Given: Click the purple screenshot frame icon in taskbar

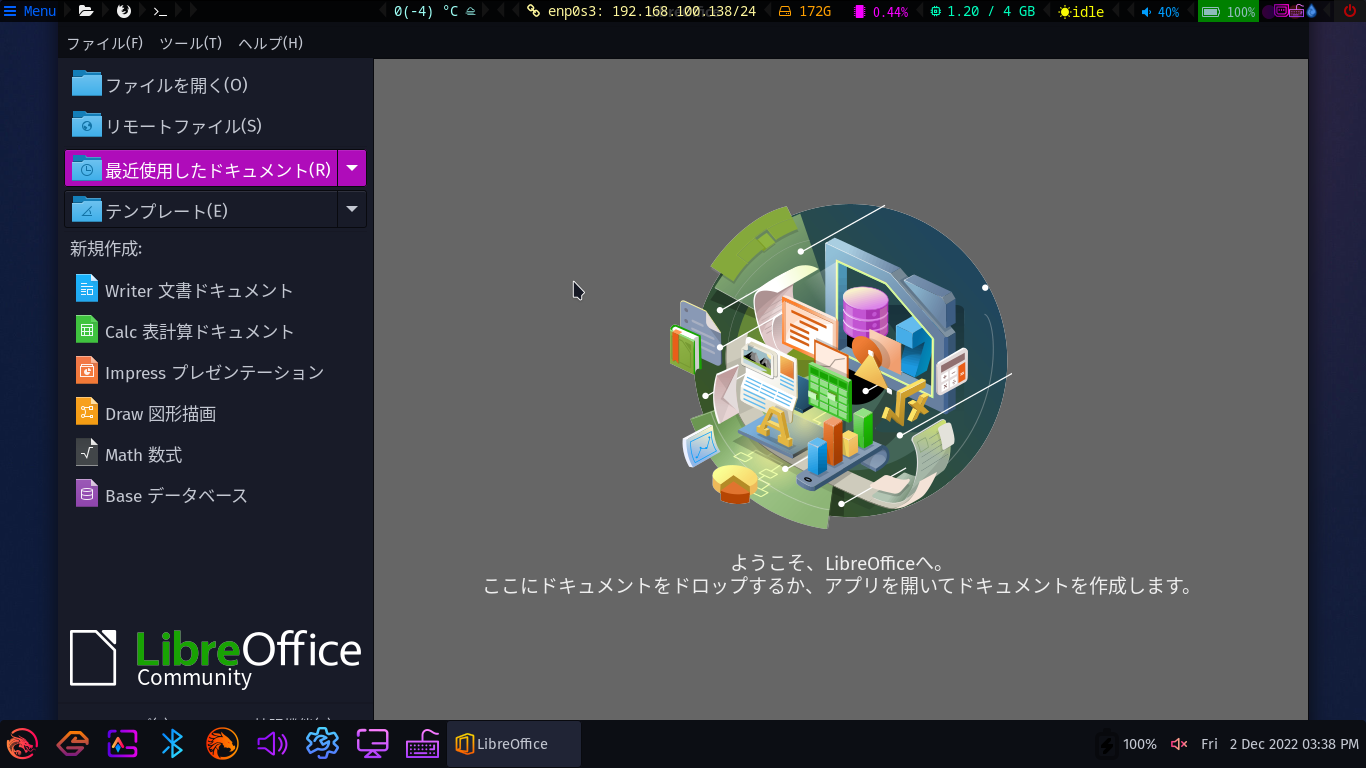Looking at the screenshot, I should pos(122,744).
